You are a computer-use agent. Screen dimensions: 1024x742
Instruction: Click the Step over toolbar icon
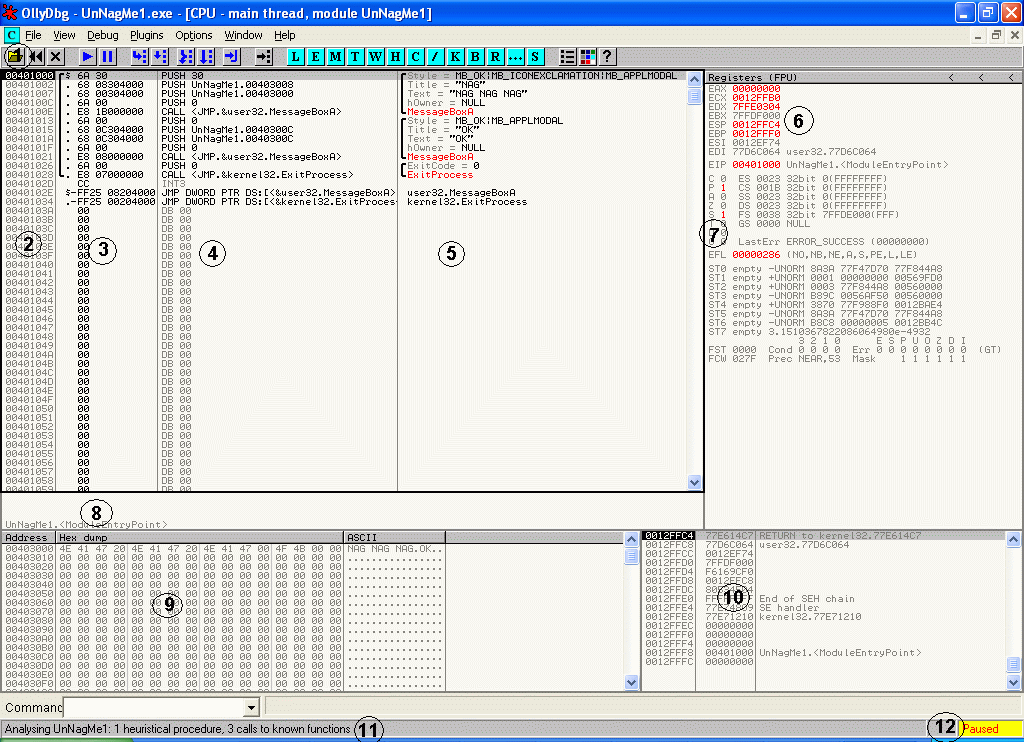[x=159, y=57]
